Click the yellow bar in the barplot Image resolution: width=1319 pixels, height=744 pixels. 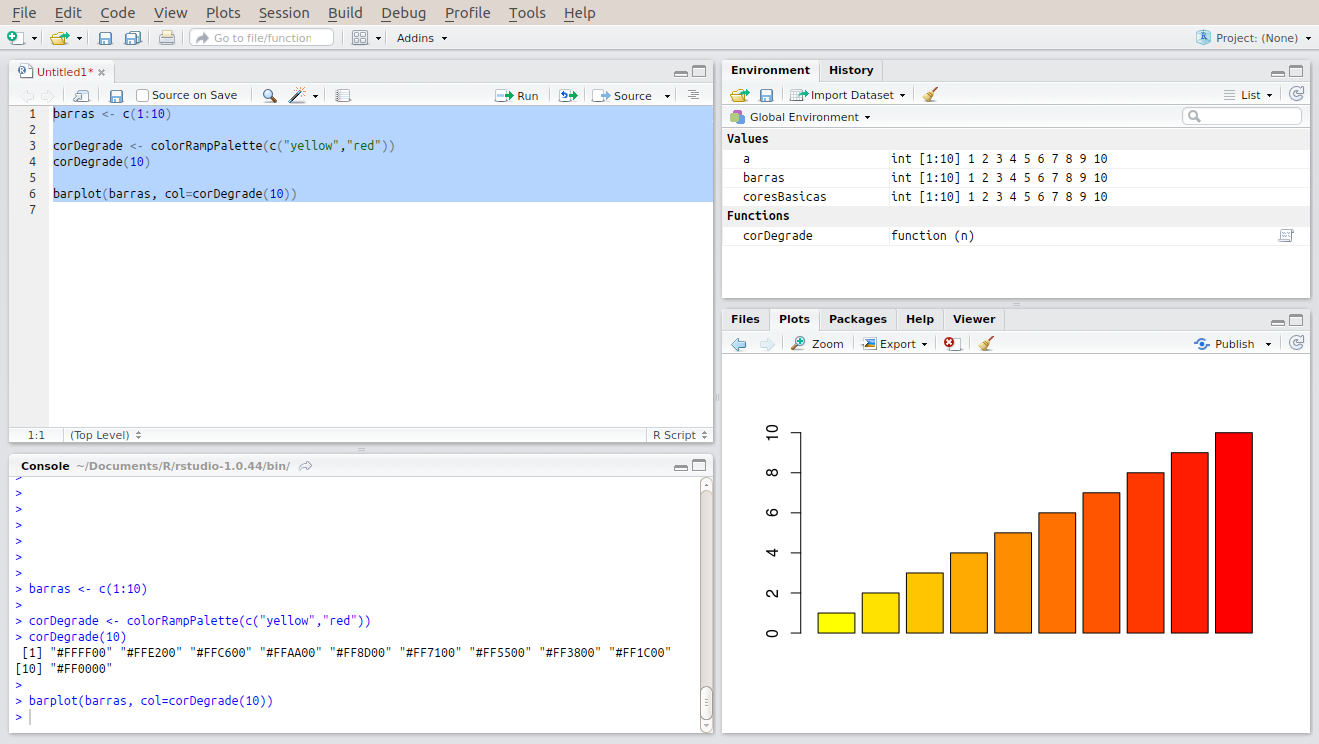[836, 623]
